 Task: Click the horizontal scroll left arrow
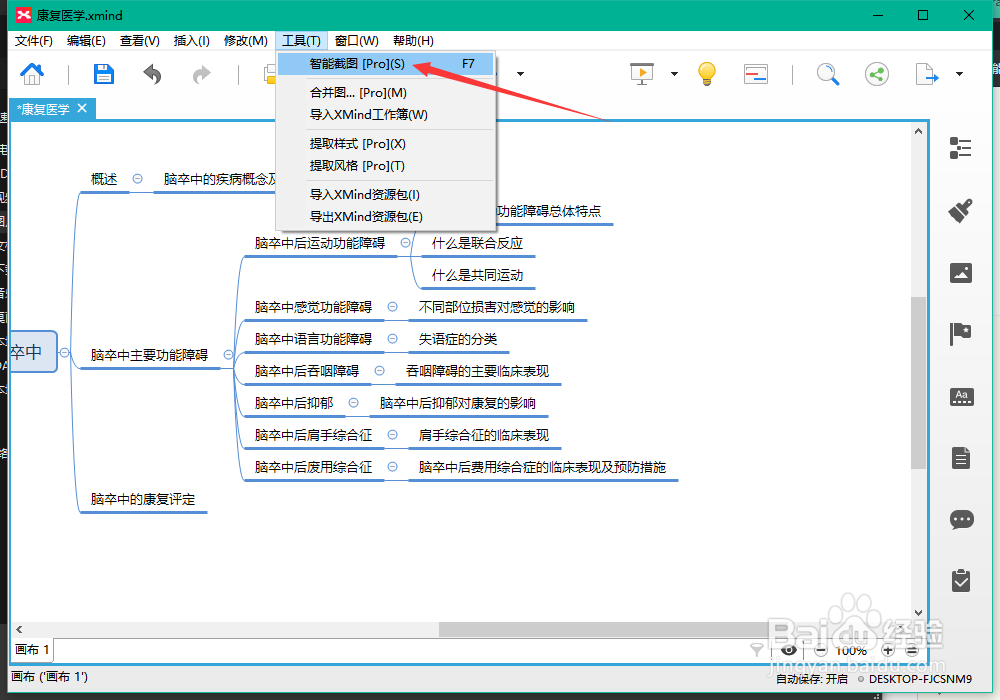pos(19,629)
